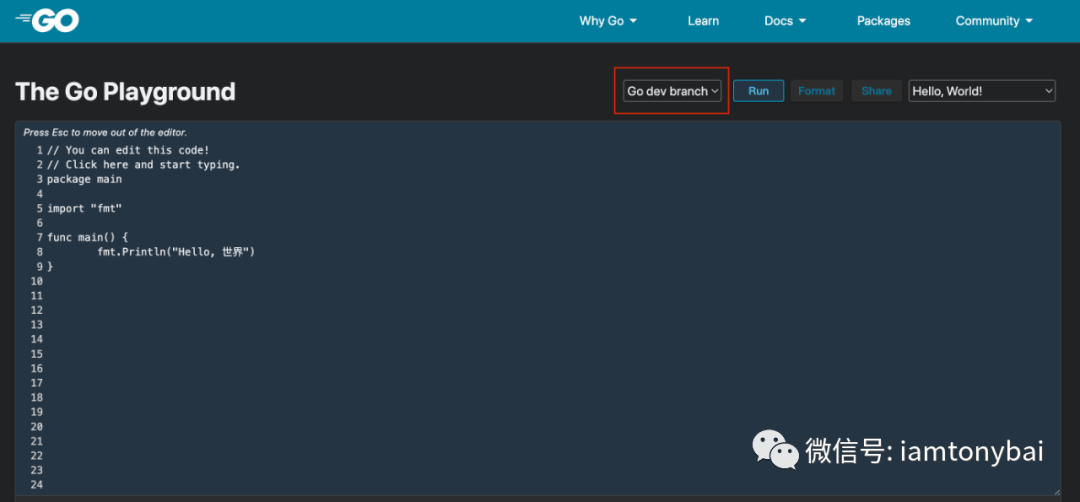The width and height of the screenshot is (1080, 502).
Task: Open the Why Go menu
Action: pyautogui.click(x=608, y=21)
